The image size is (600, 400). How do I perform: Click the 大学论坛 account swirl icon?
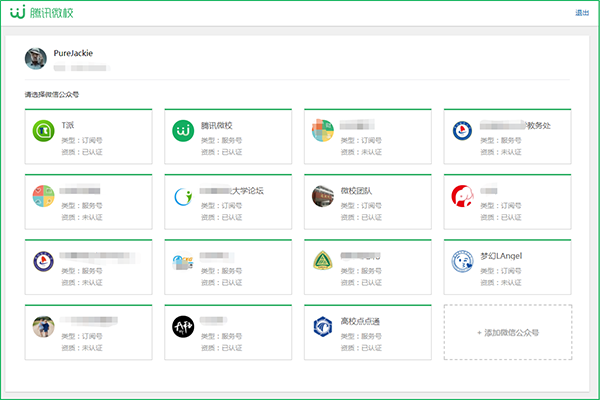(183, 197)
